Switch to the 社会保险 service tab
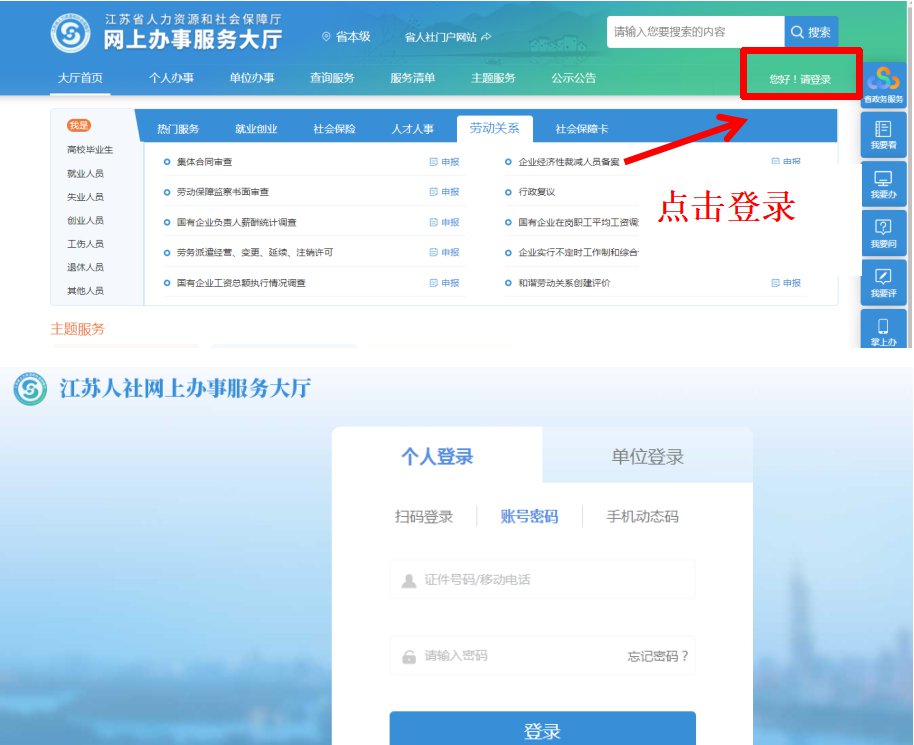Screen dimensions: 914x745 coord(334,129)
